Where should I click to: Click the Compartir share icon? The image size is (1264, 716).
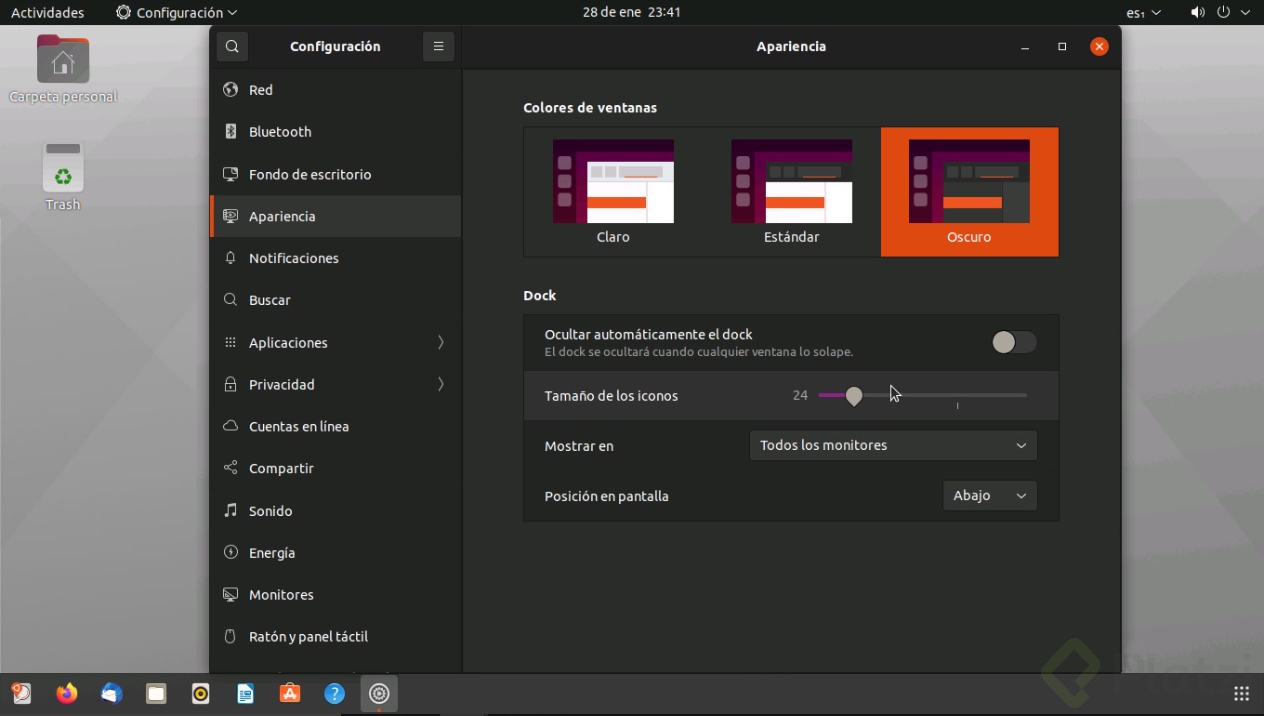(230, 468)
